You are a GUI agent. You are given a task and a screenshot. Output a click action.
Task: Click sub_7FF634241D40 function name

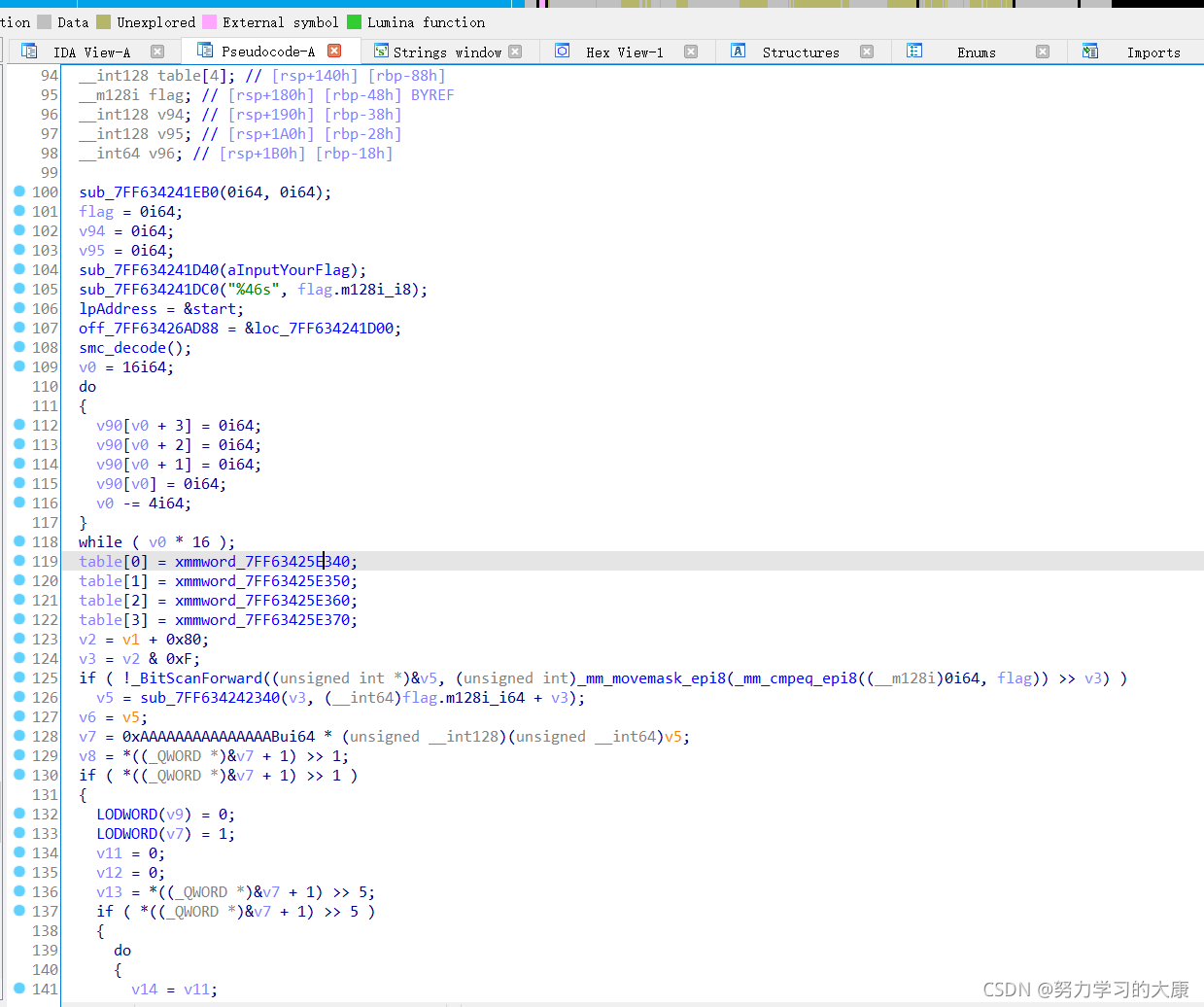click(149, 270)
